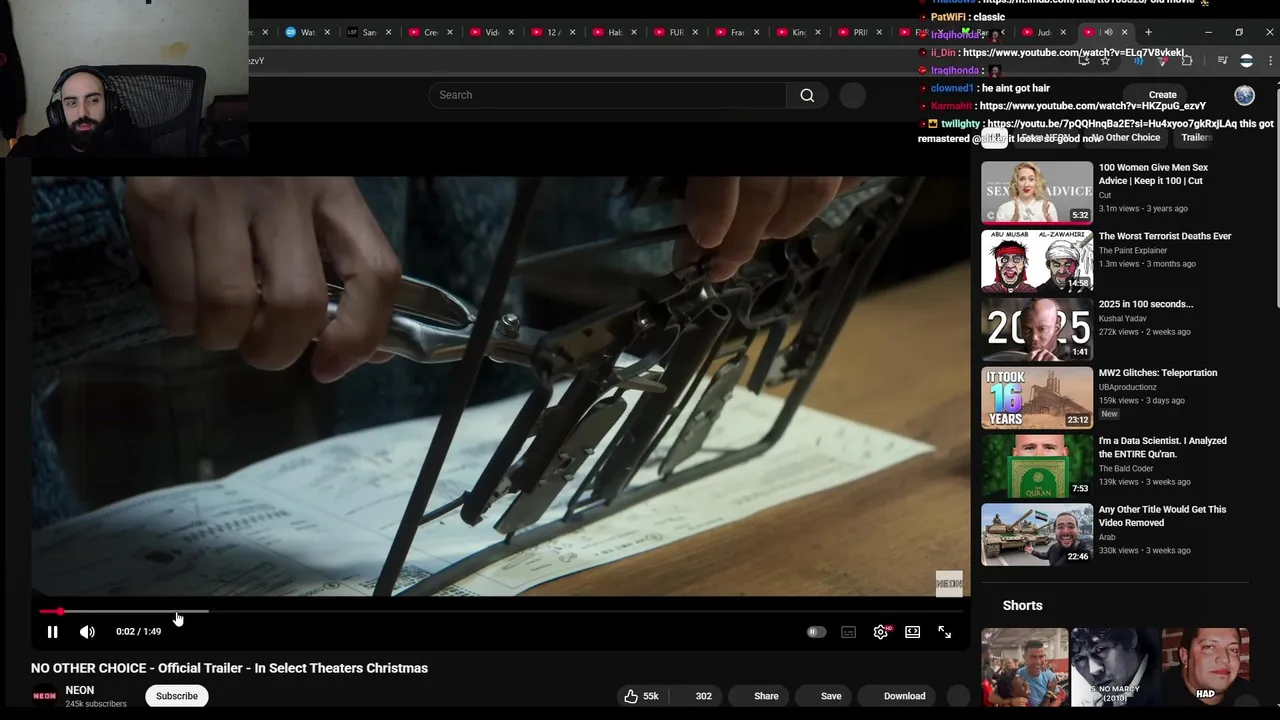Image resolution: width=1280 pixels, height=720 pixels.
Task: Like the video with thumbs-up 55k
Action: pos(641,696)
